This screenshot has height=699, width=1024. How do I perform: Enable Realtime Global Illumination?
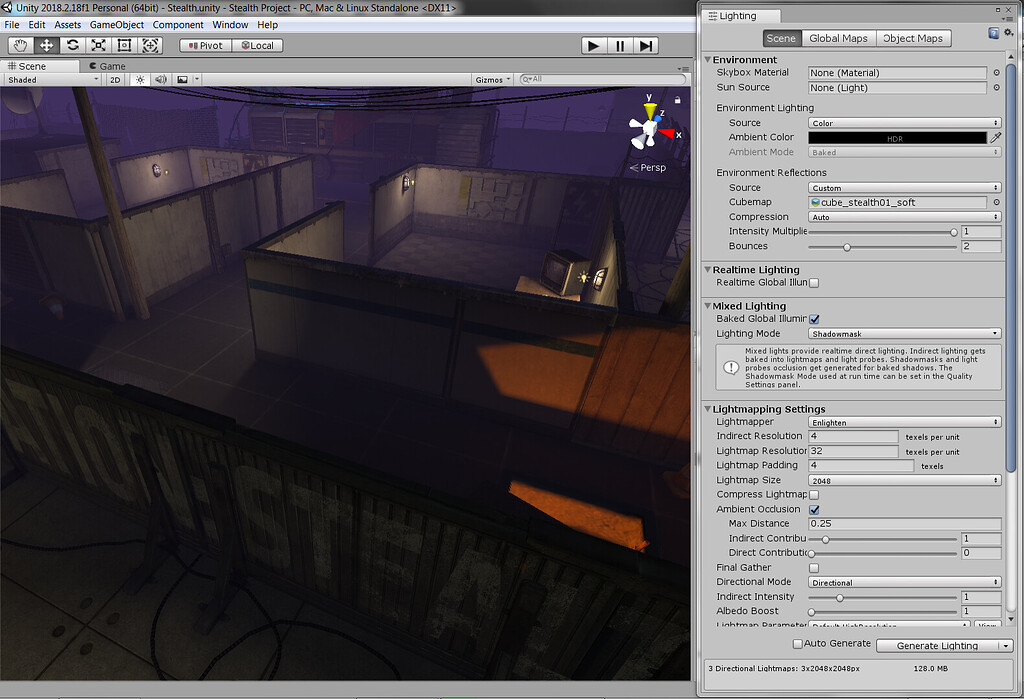[815, 282]
